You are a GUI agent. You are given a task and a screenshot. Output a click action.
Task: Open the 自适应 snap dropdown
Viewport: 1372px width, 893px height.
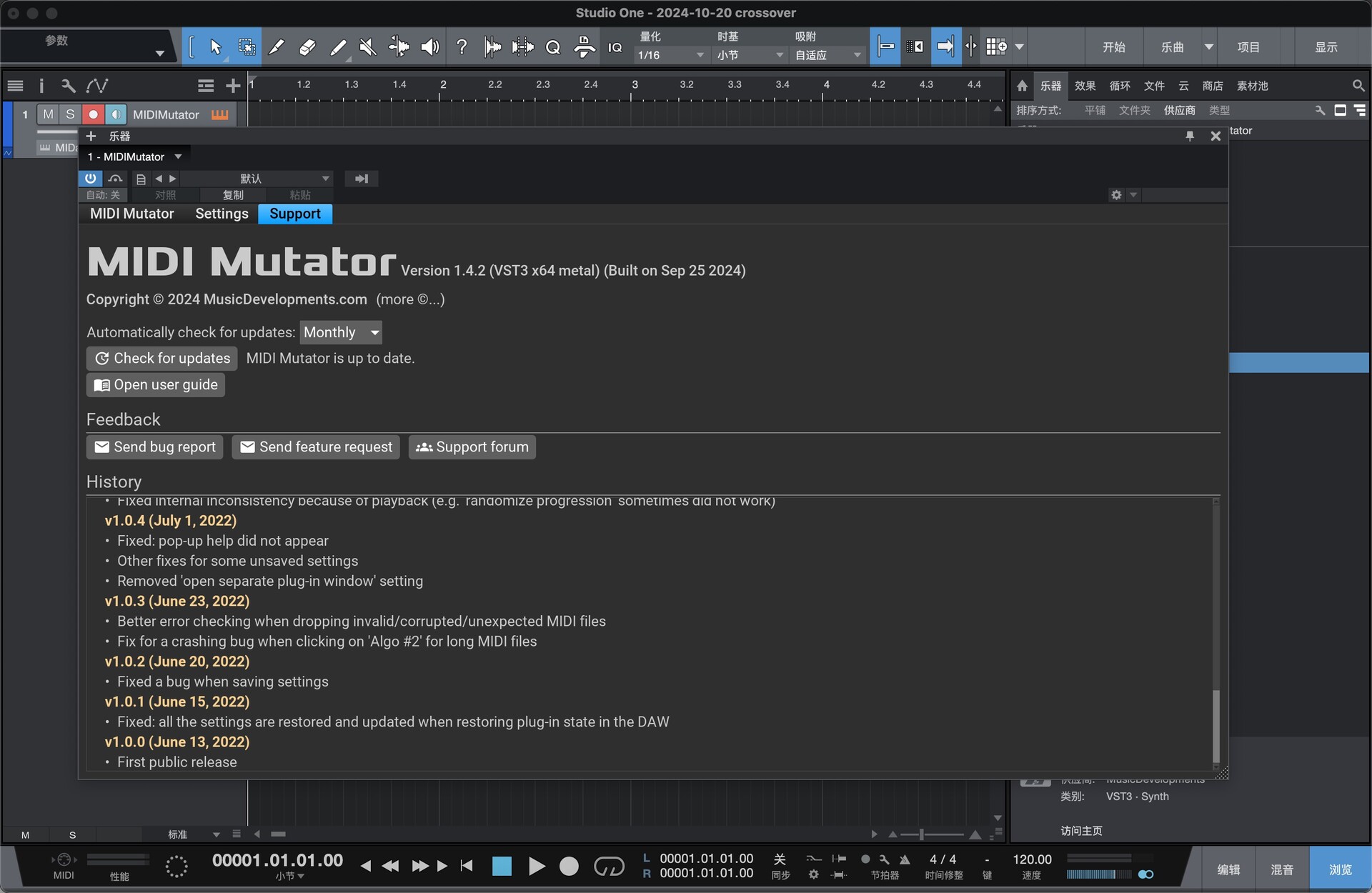click(829, 55)
